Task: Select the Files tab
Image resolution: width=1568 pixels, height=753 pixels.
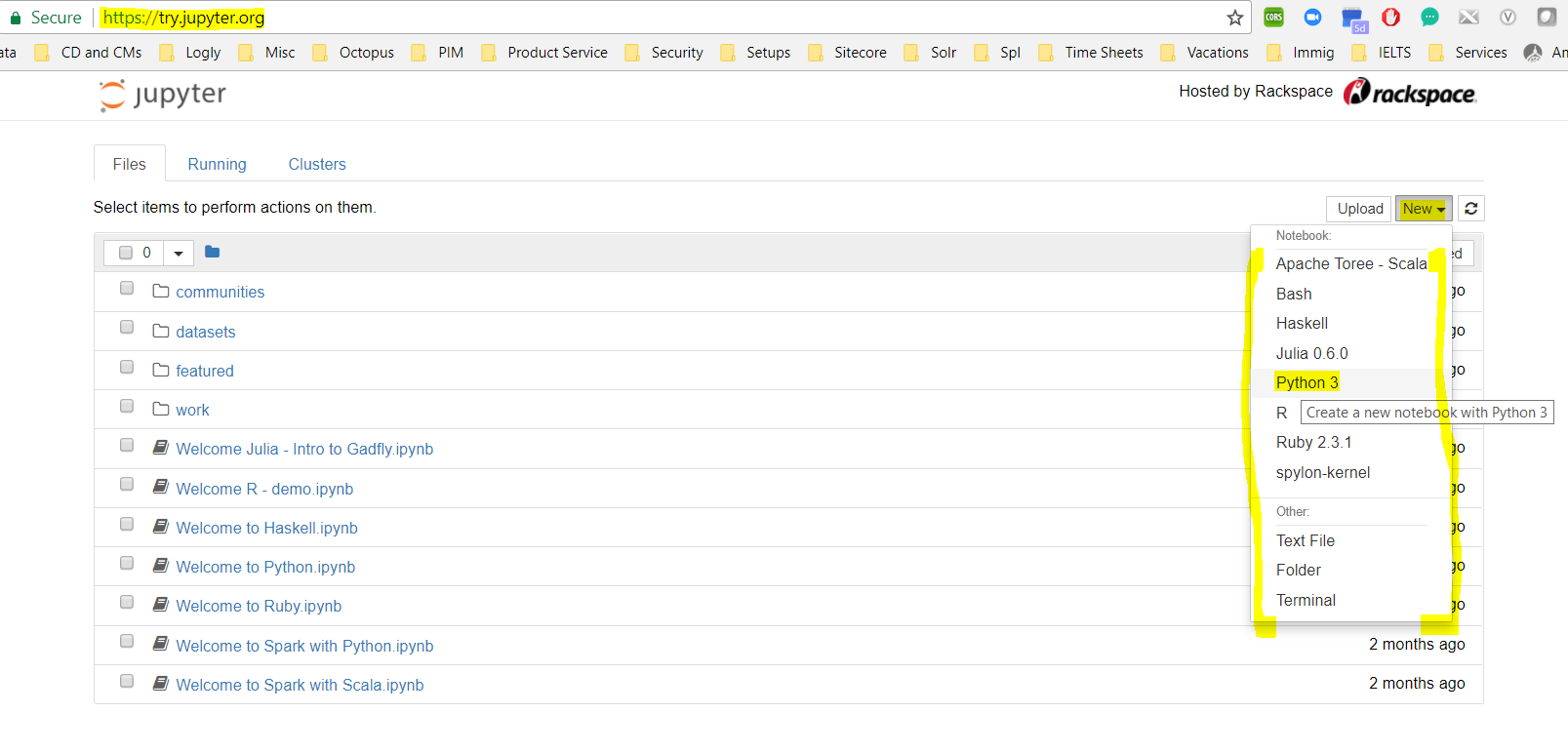Action: (x=129, y=164)
